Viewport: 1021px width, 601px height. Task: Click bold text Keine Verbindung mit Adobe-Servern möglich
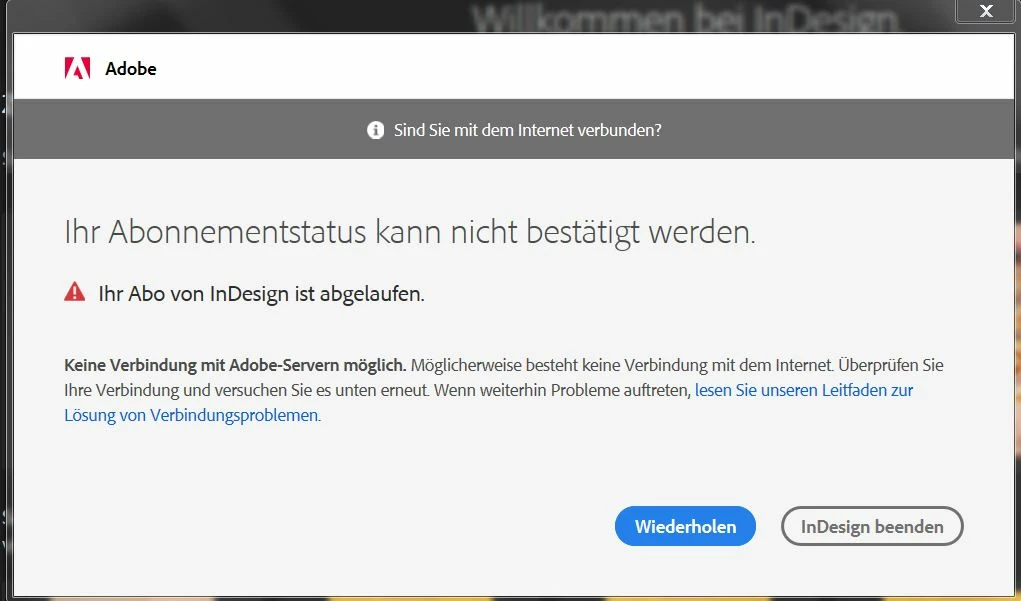coord(235,365)
